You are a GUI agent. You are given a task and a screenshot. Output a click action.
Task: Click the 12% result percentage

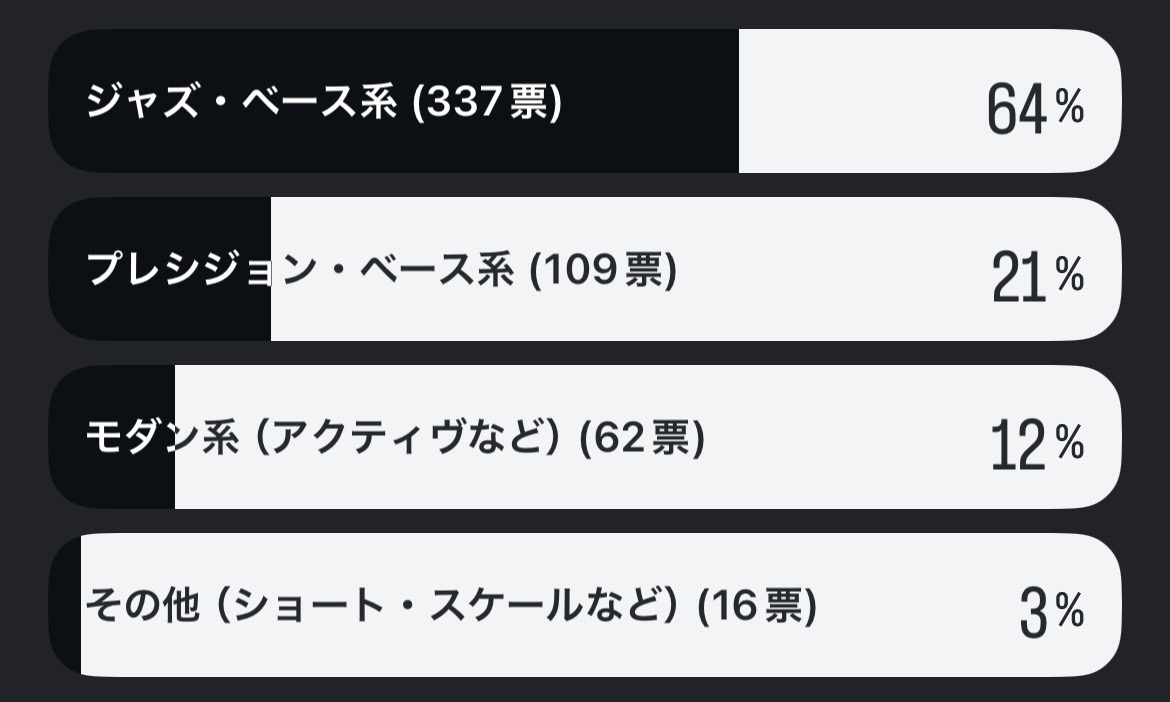(1036, 444)
